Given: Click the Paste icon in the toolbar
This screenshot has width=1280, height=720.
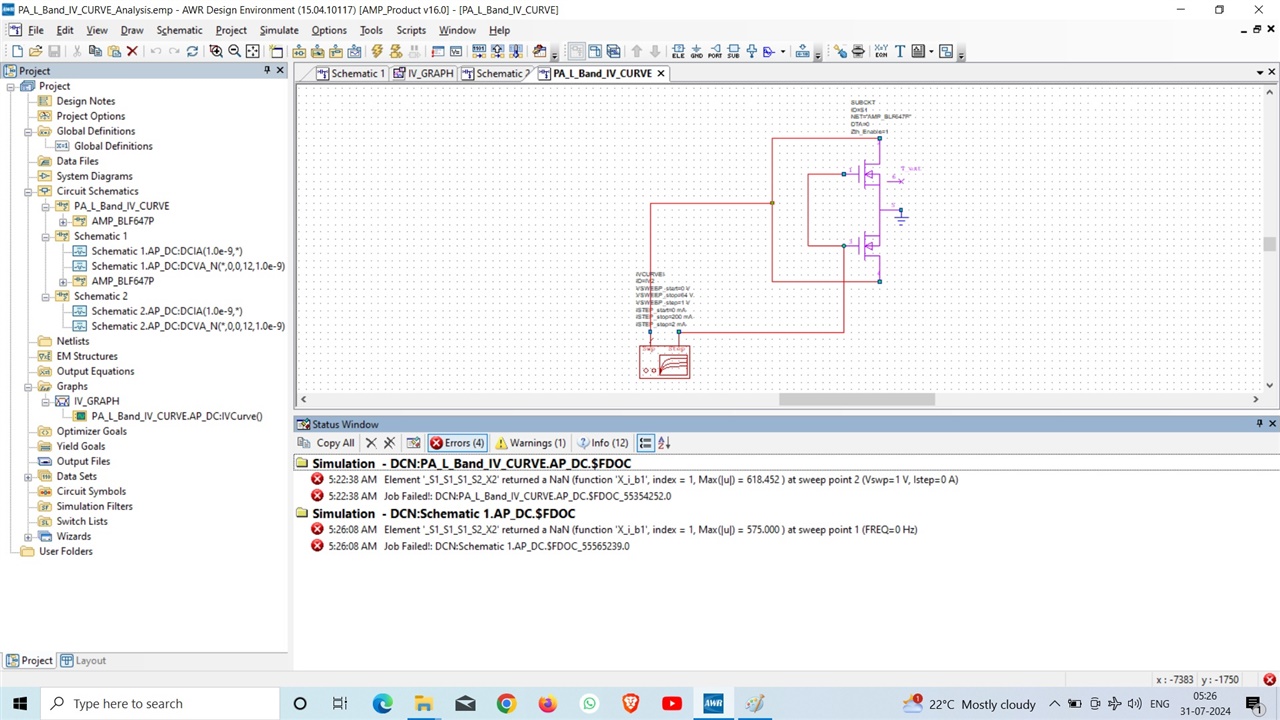Looking at the screenshot, I should [114, 51].
